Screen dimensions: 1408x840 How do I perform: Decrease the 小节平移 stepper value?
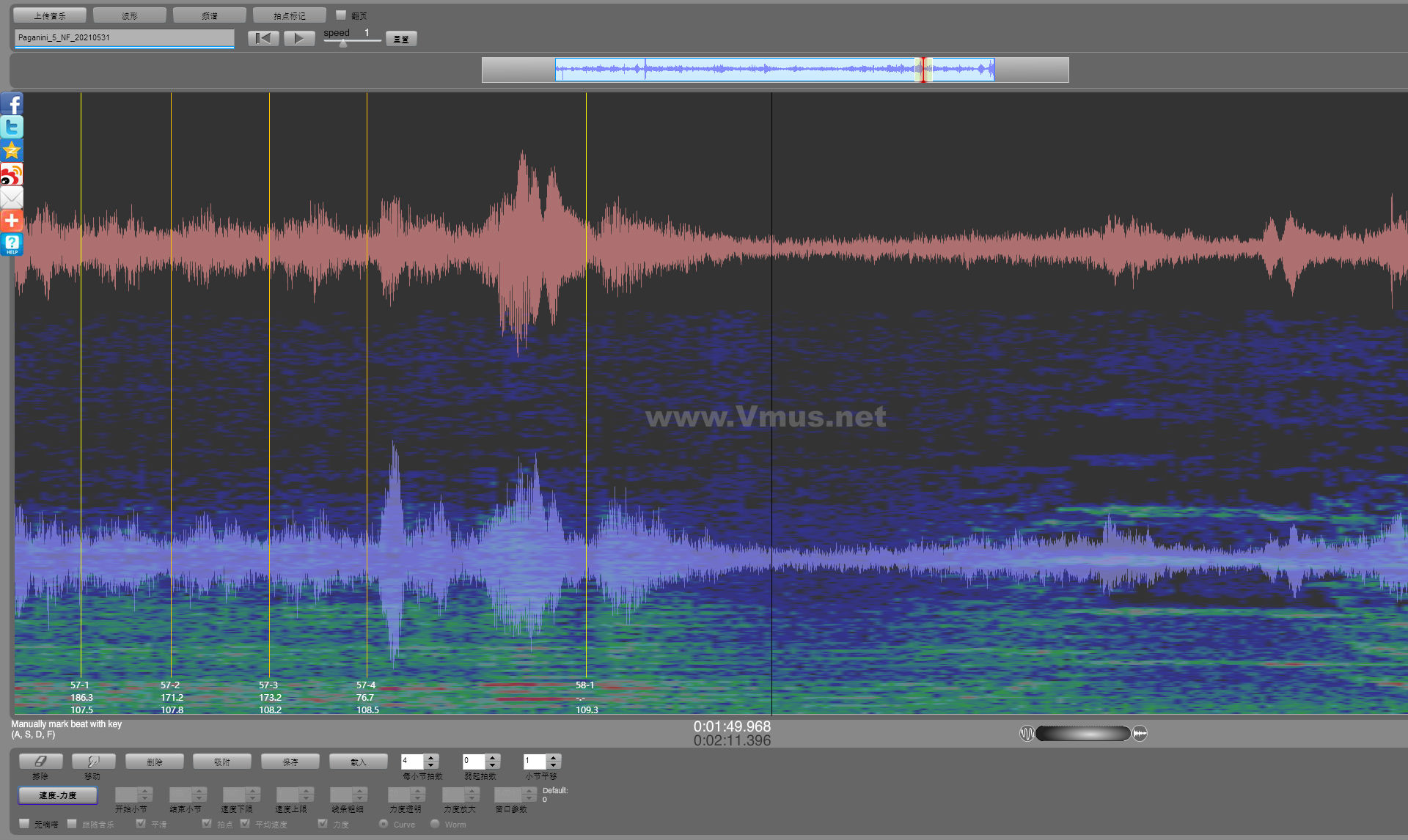[x=554, y=766]
